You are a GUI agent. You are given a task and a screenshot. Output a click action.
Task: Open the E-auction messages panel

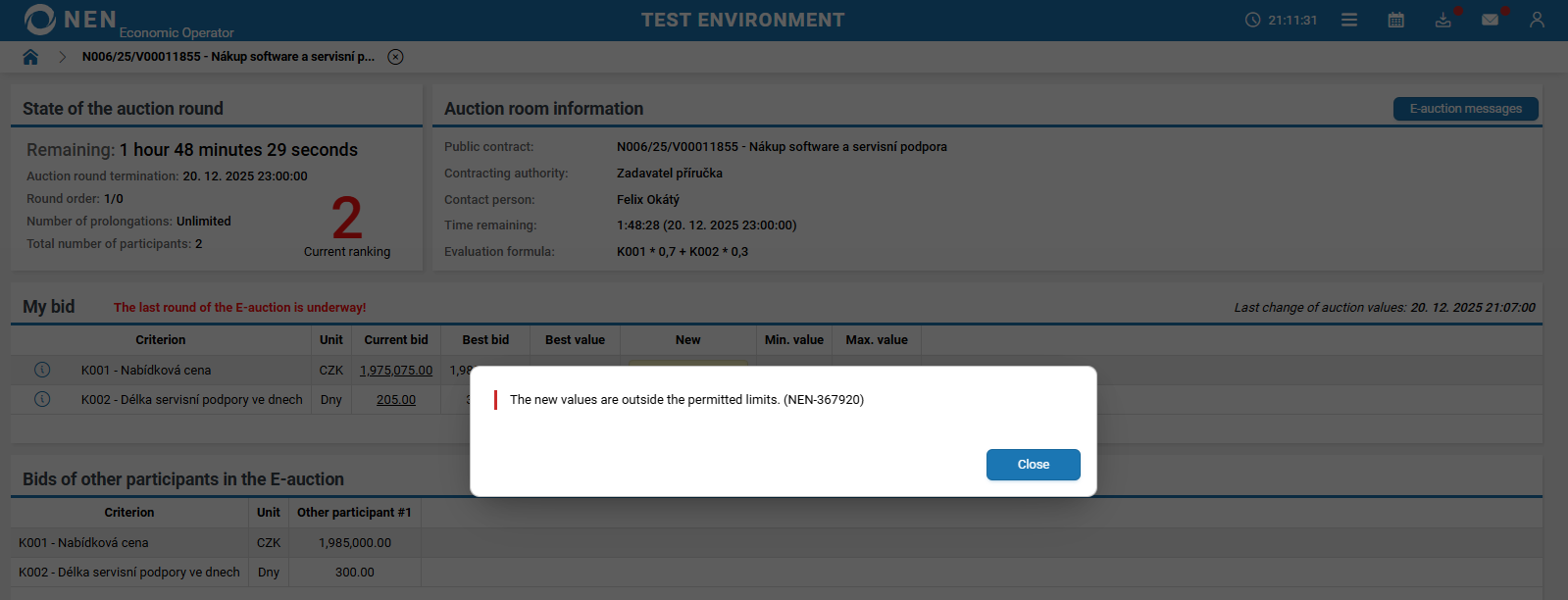[x=1465, y=109]
